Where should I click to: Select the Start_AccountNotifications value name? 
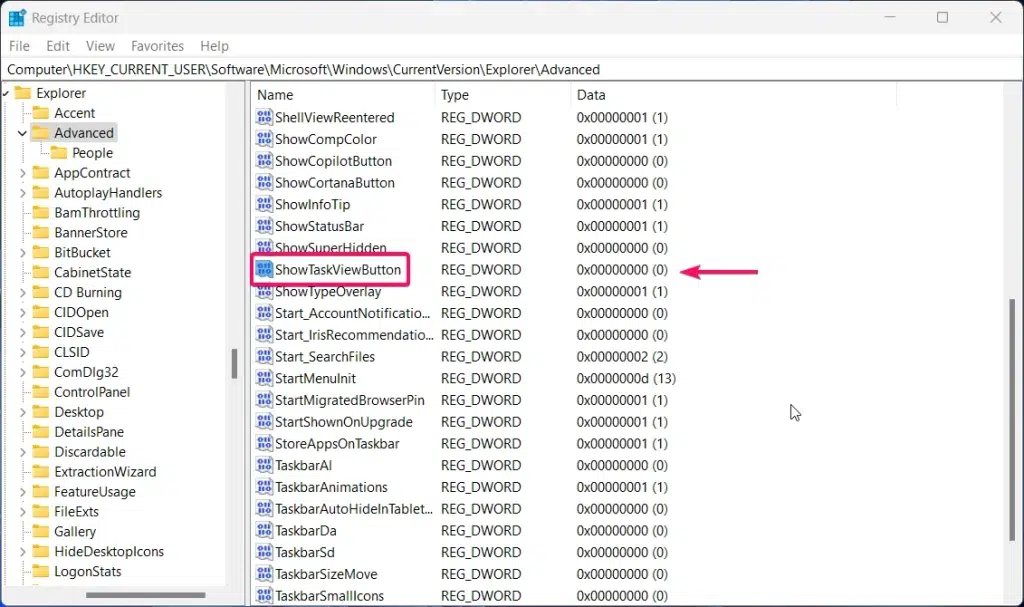(353, 313)
